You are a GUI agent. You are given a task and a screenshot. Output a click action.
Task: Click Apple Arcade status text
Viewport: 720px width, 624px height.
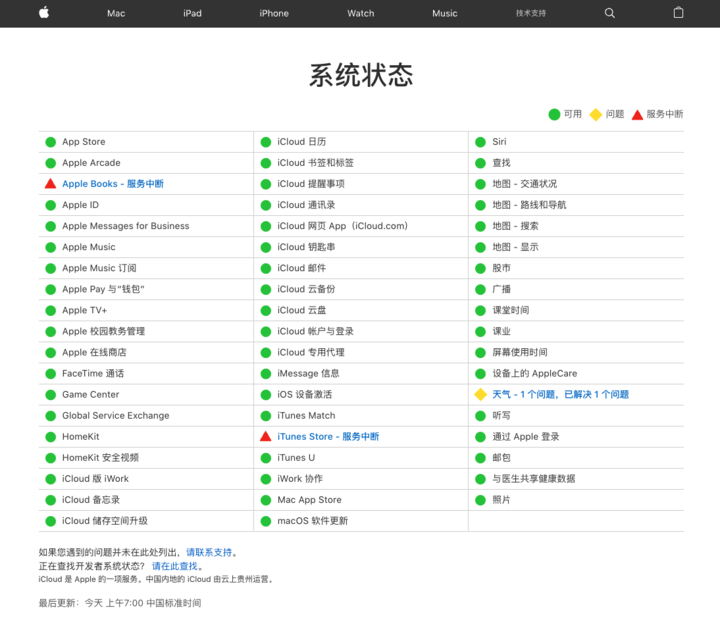(x=91, y=163)
